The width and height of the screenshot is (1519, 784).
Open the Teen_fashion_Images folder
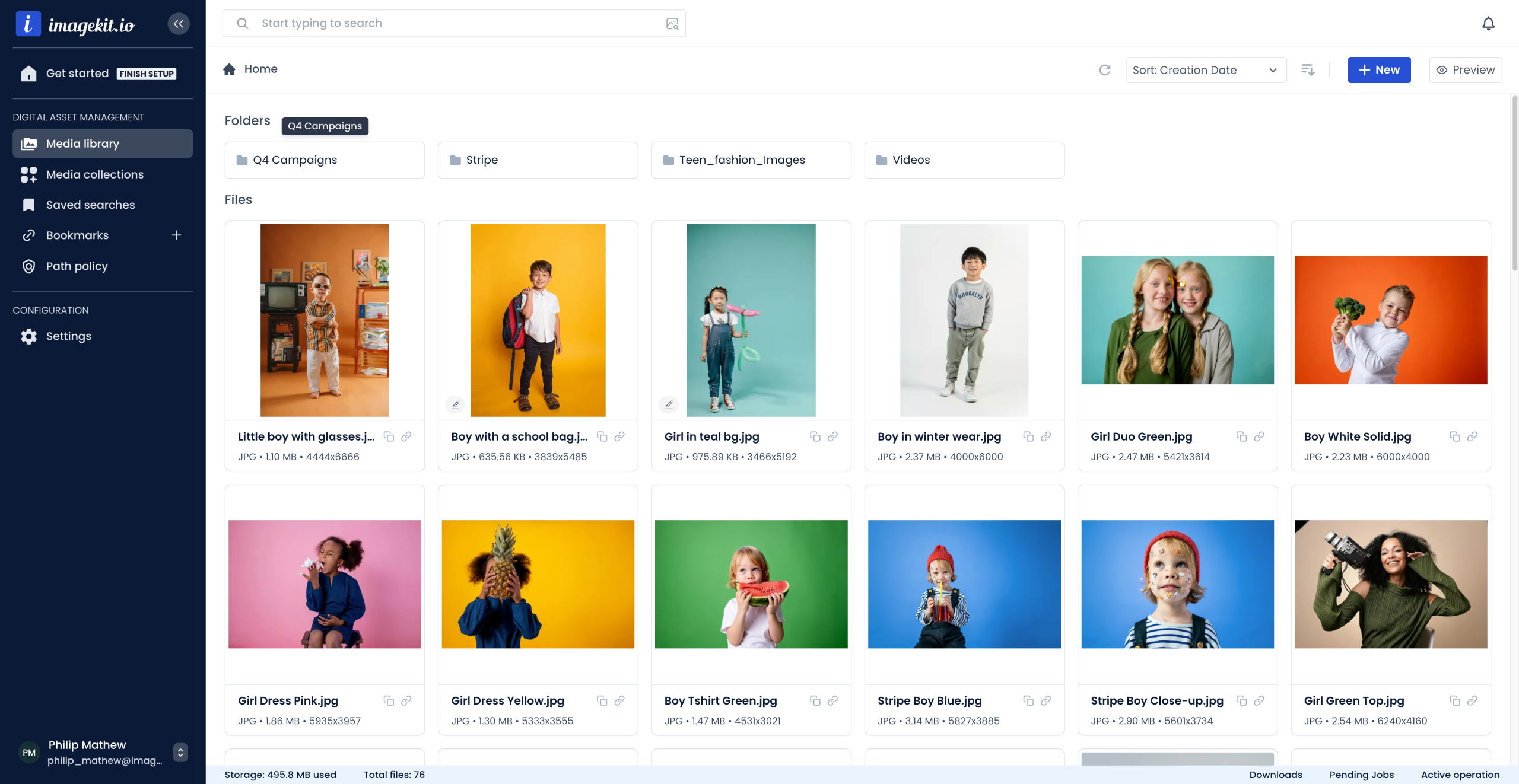[751, 160]
